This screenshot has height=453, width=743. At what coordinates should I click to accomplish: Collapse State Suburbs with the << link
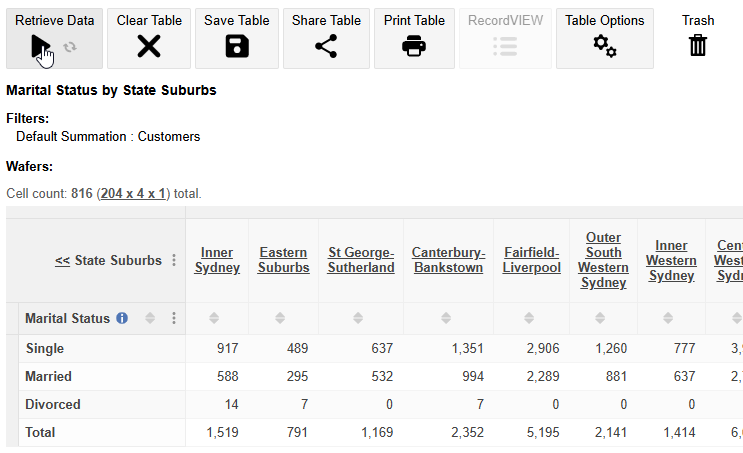pyautogui.click(x=62, y=260)
